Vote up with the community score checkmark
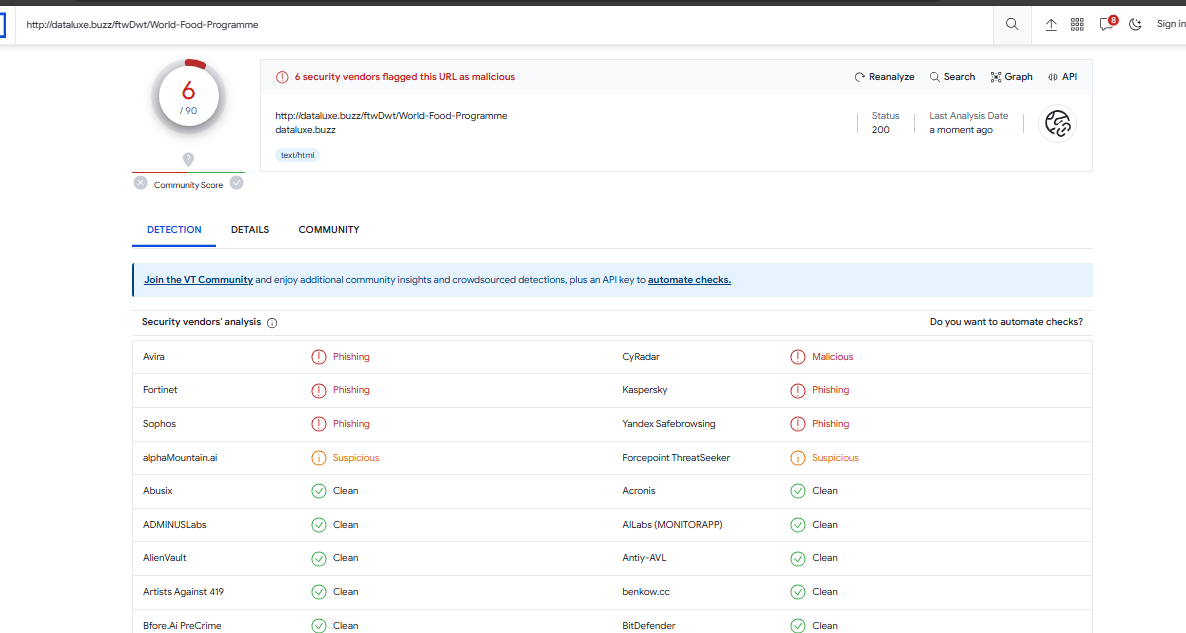The height and width of the screenshot is (633, 1186). tap(237, 183)
